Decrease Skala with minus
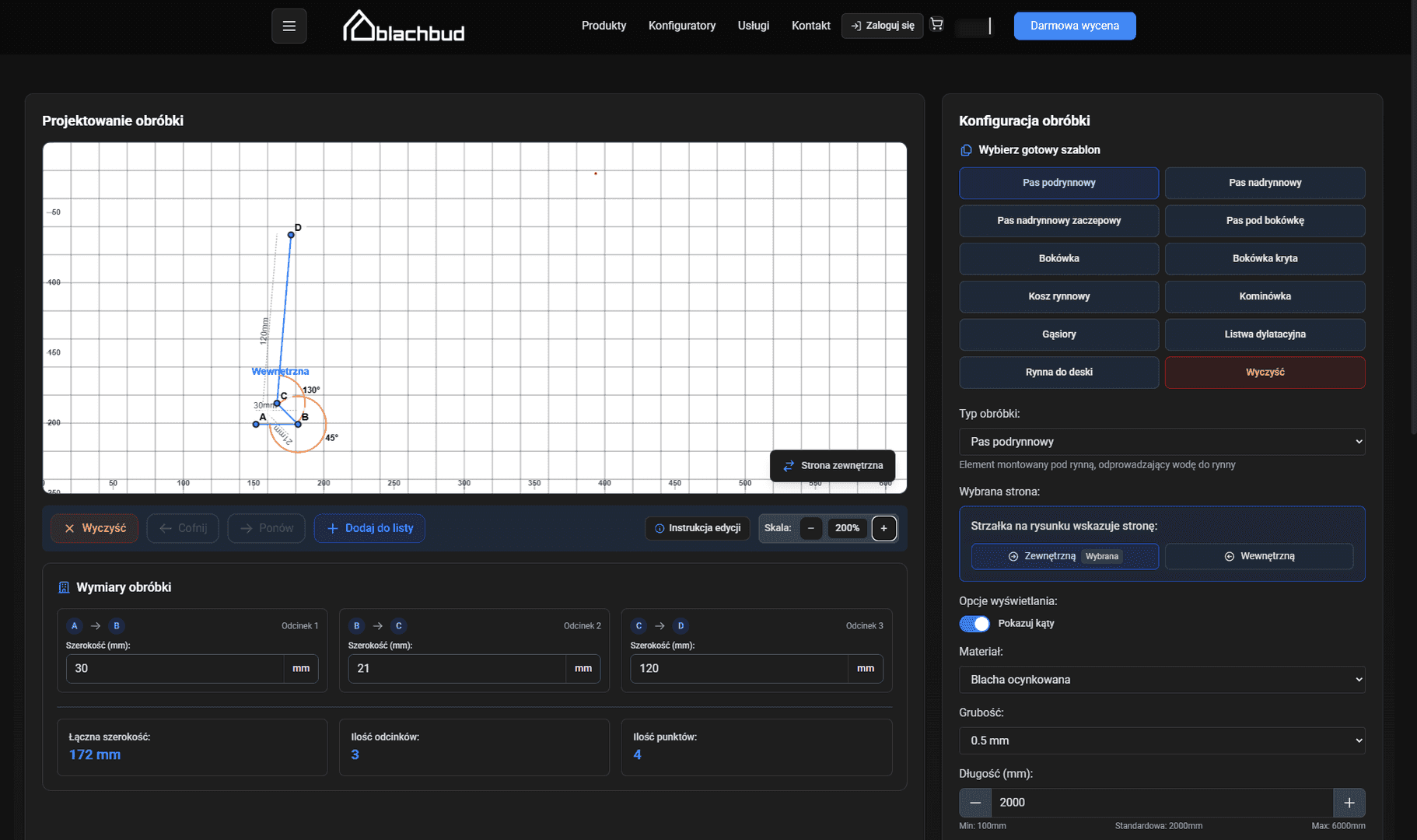 (811, 528)
